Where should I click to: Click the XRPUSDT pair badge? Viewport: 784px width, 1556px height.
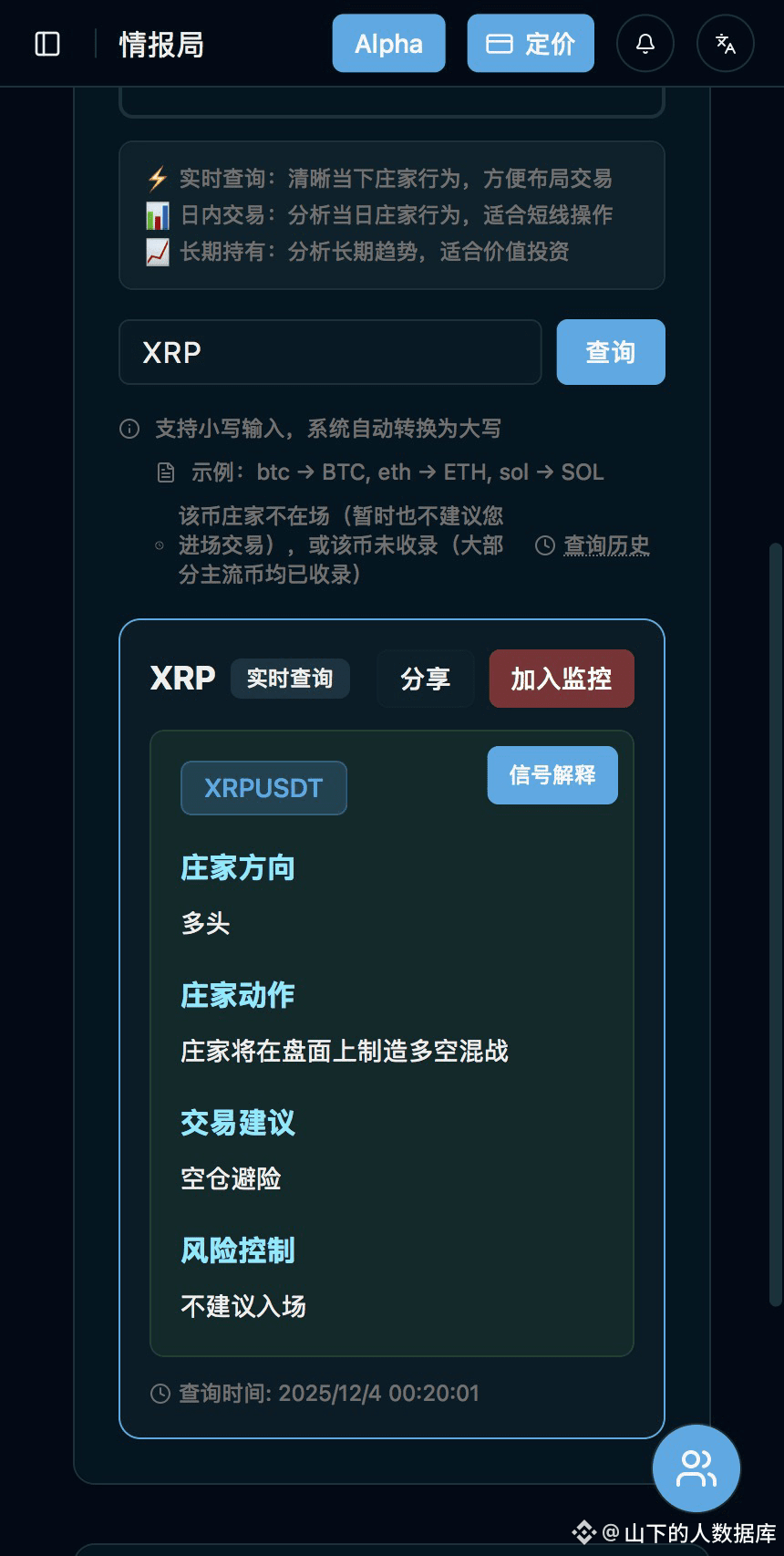(x=263, y=788)
